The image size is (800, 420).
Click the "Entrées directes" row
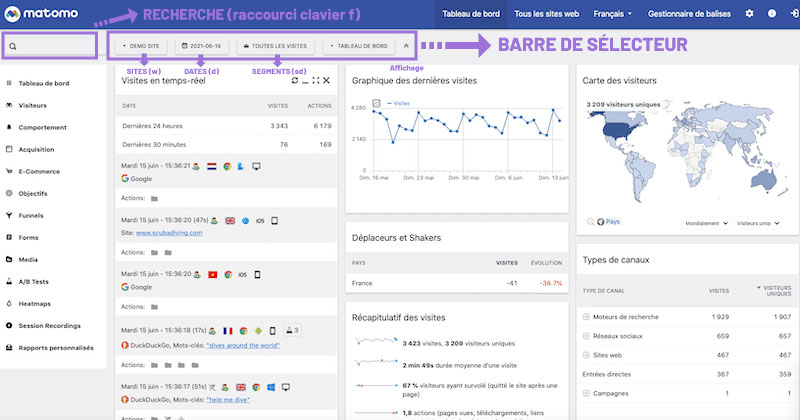click(686, 374)
